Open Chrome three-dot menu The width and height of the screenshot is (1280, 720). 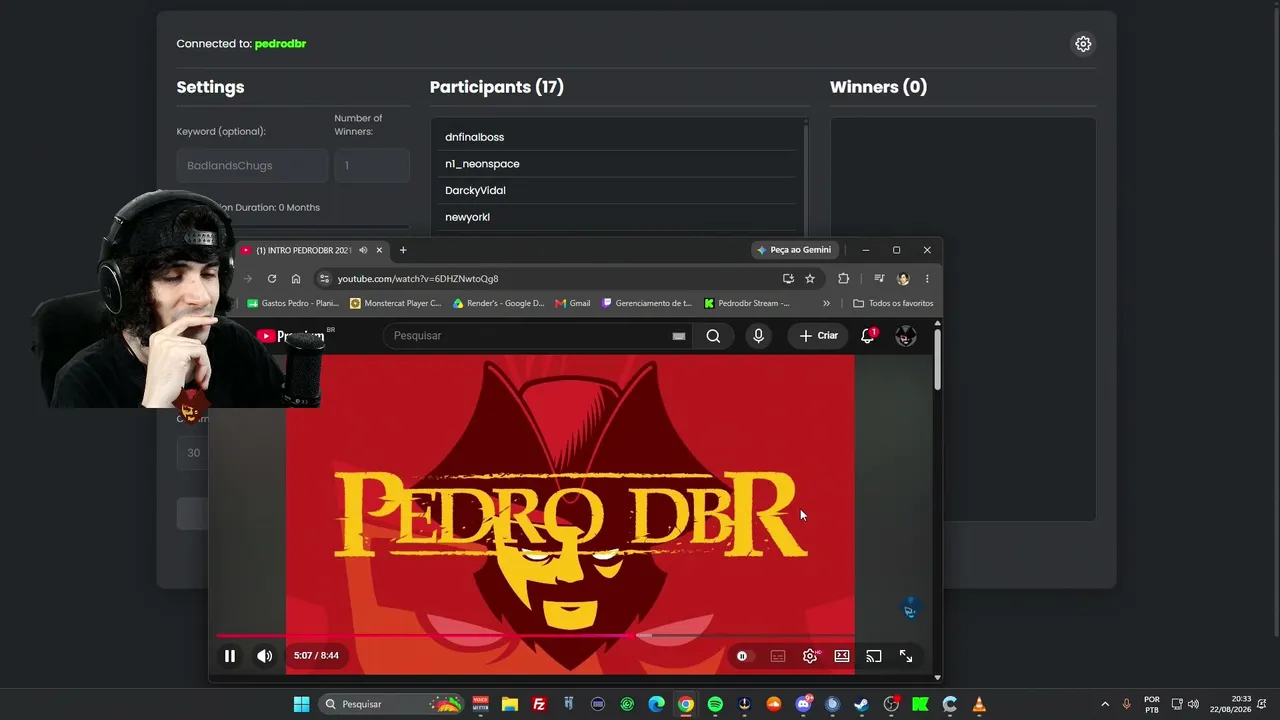tap(927, 279)
